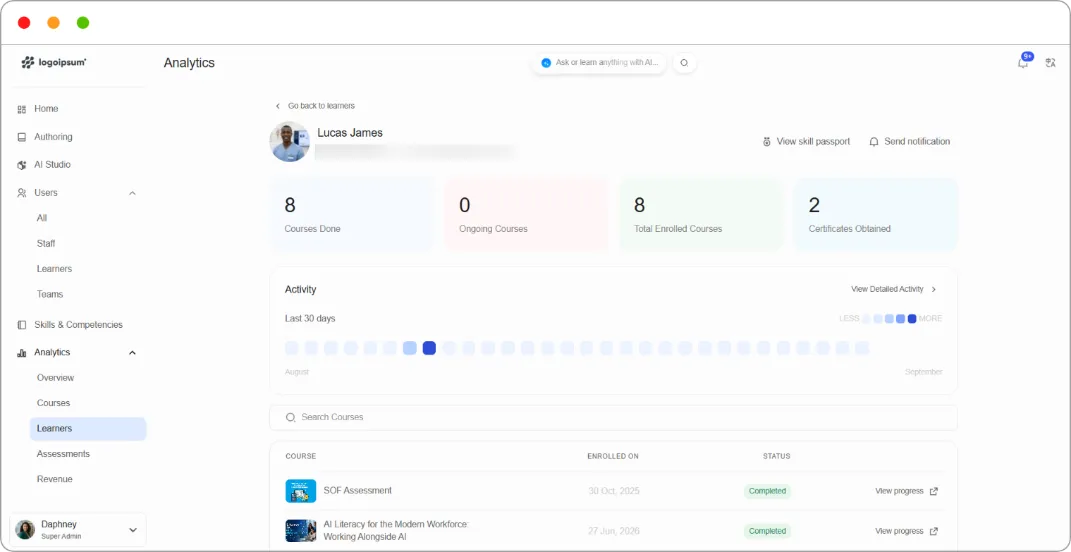This screenshot has height=552, width=1071.
Task: Open the Authoring section
Action: point(53,137)
